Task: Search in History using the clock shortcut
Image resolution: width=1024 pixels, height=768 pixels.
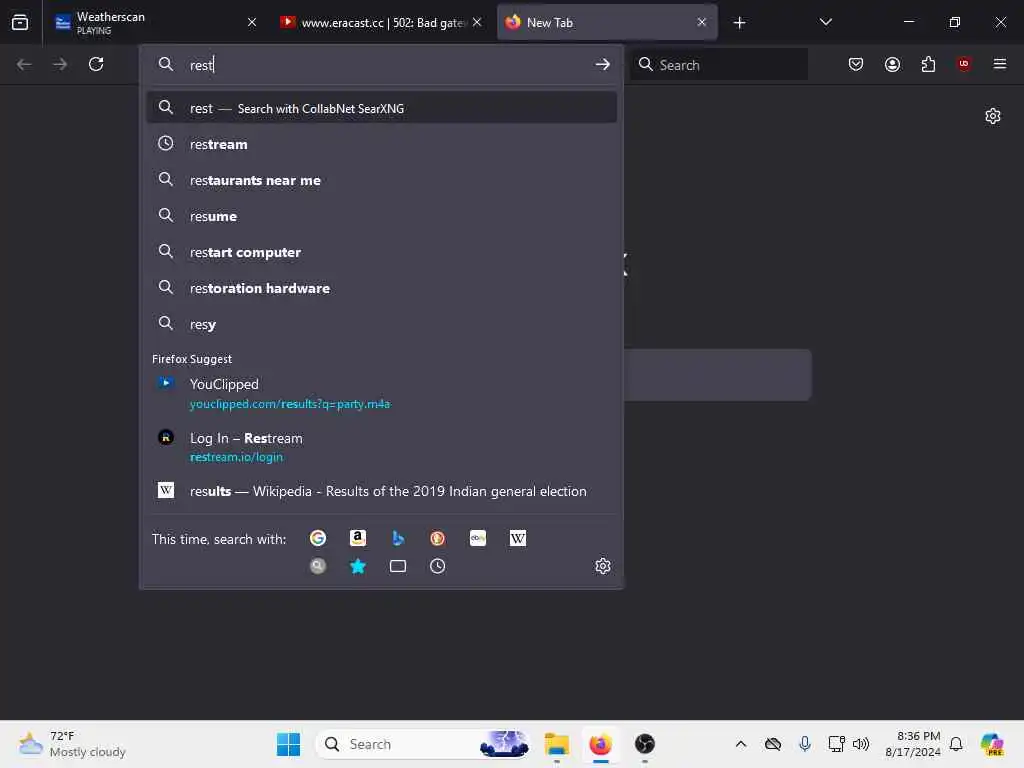Action: [438, 566]
